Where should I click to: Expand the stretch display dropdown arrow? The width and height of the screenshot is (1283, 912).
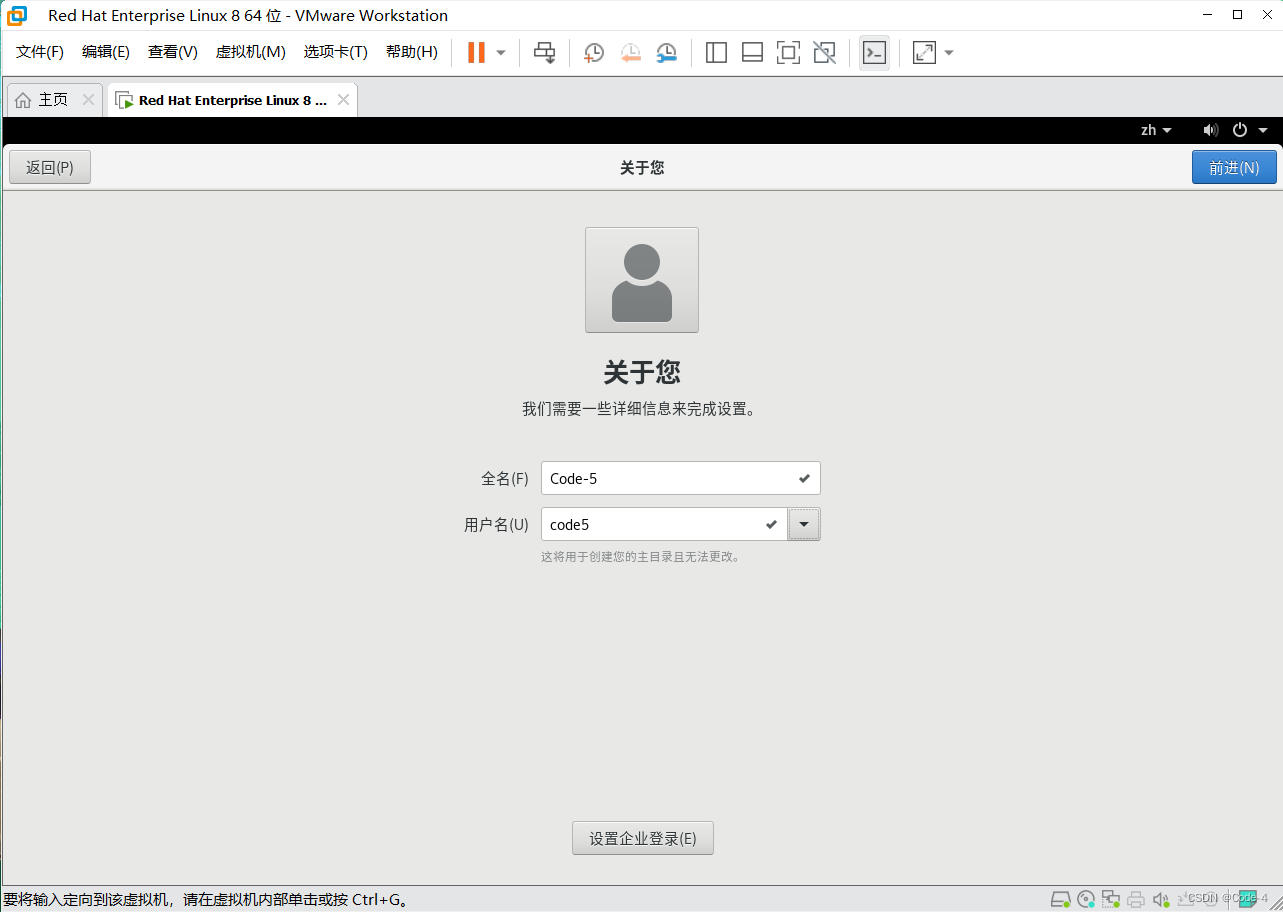[x=949, y=53]
